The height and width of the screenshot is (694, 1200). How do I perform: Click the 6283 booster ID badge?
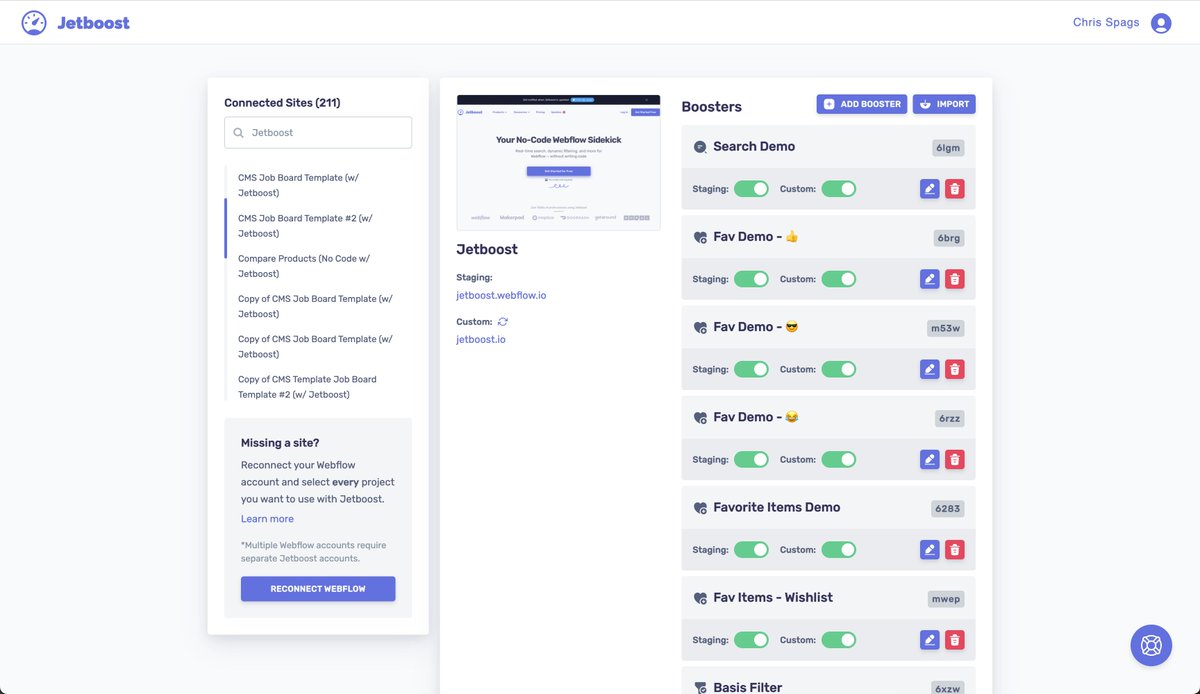click(947, 508)
